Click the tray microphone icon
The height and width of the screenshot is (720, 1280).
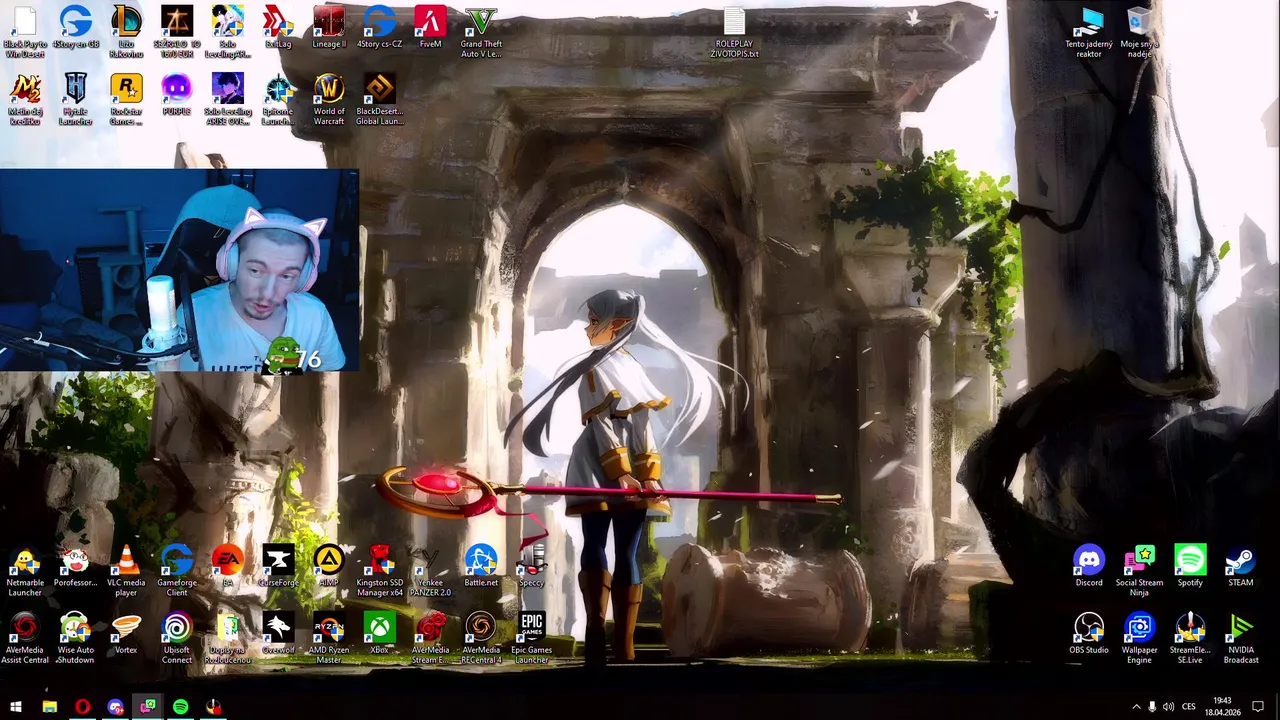1152,707
